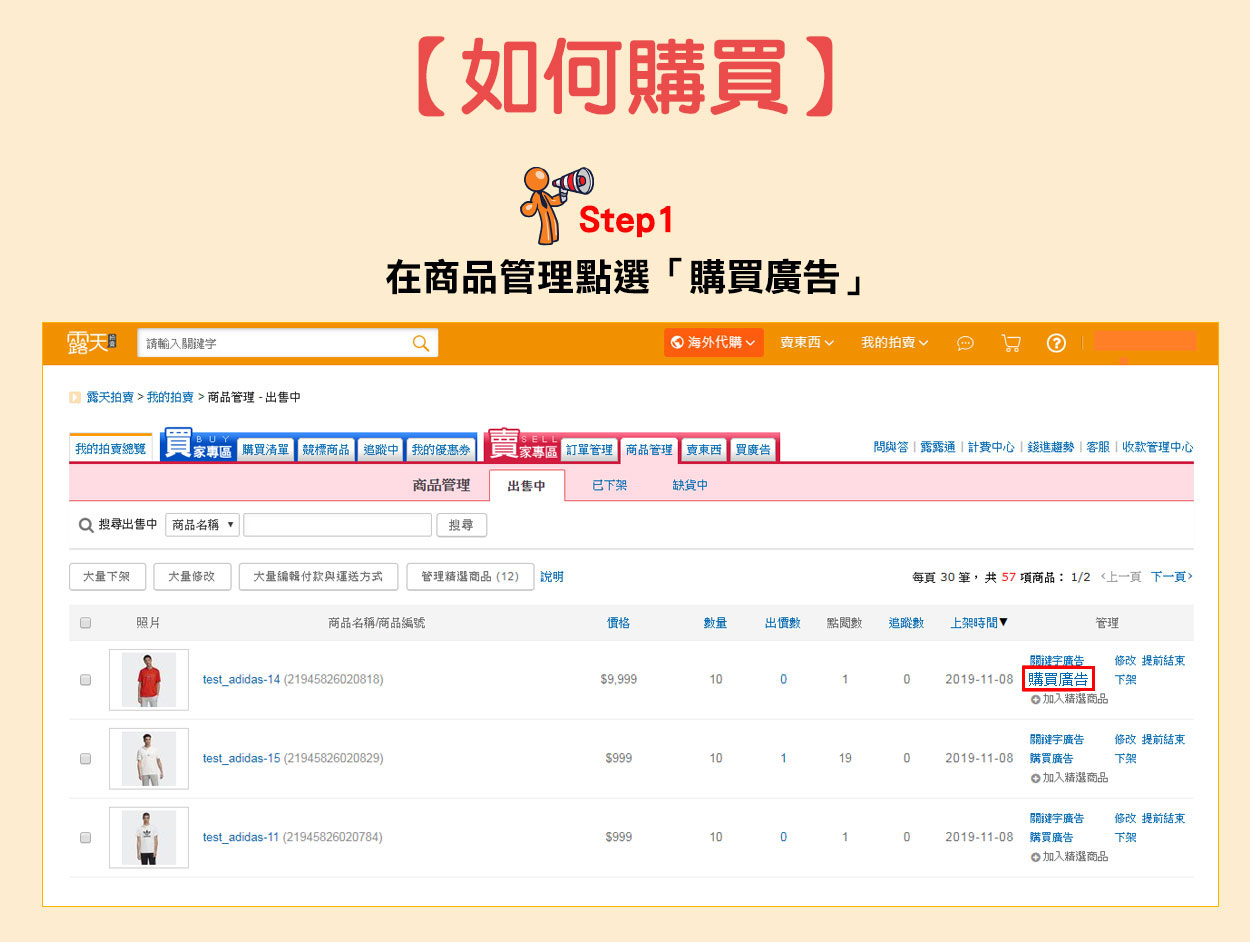The width and height of the screenshot is (1250, 942).
Task: Click the 買家專區 buyer zone badge
Action: (198, 446)
